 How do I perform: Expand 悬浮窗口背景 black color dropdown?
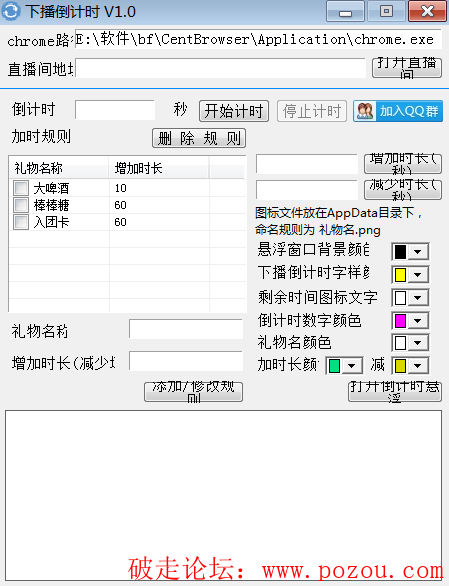[418, 252]
